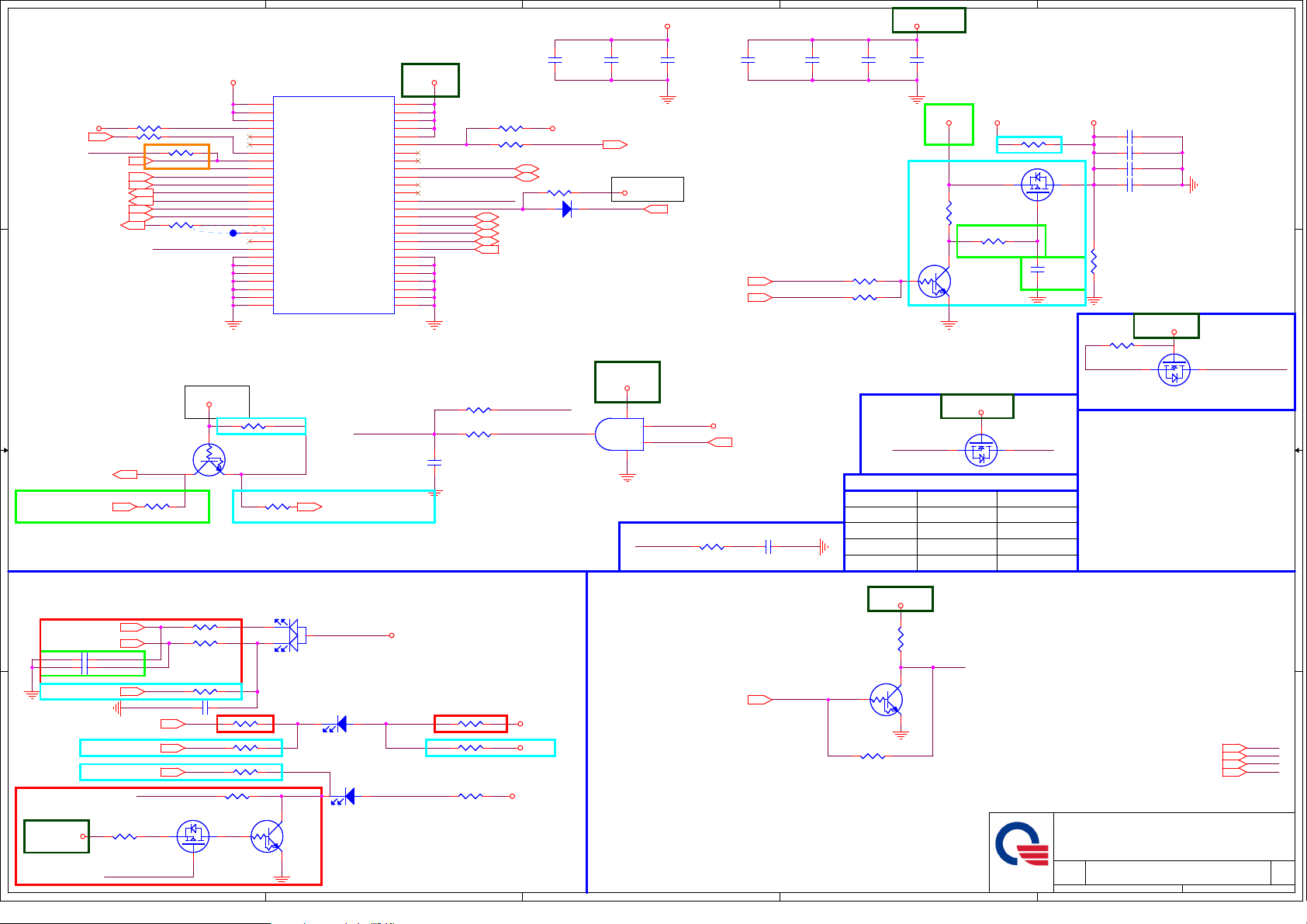Select the resistor inside the orange box
The image size is (1307, 924).
click(181, 153)
